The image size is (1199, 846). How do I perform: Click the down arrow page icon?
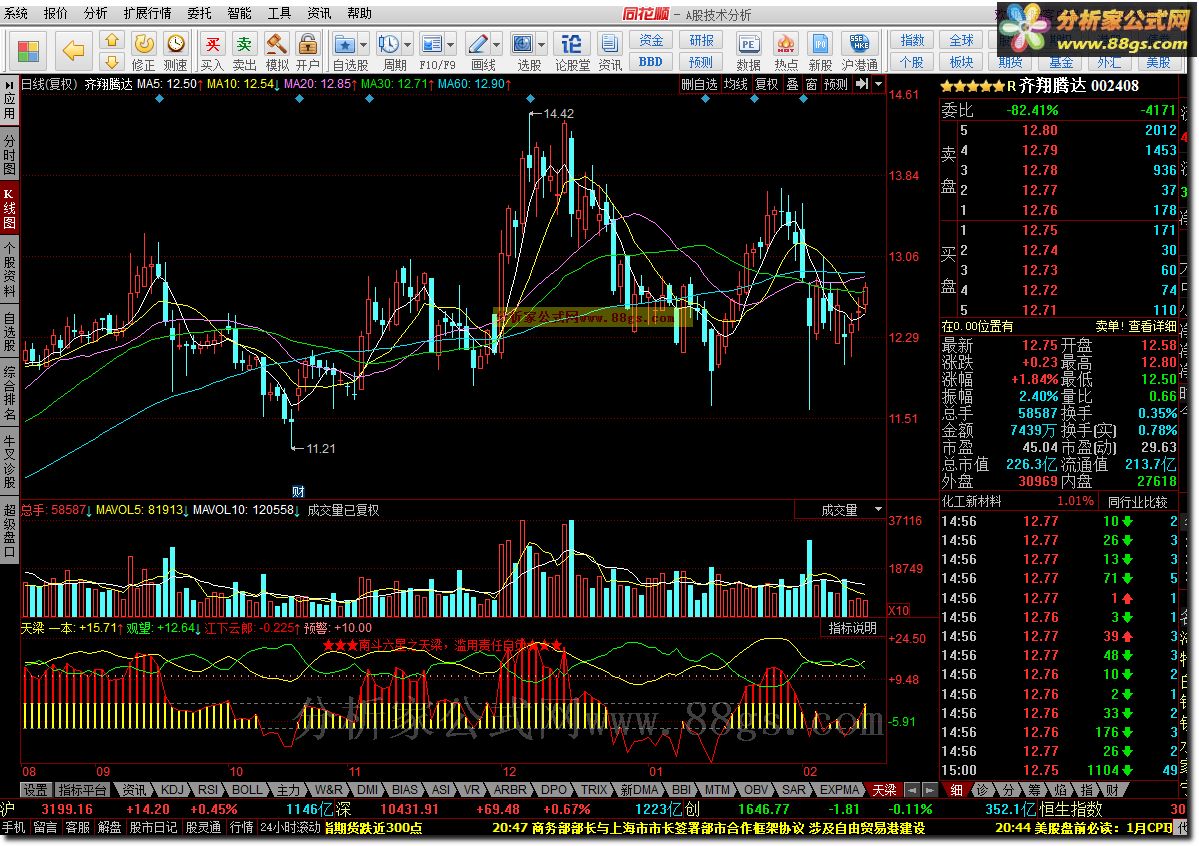[x=112, y=63]
